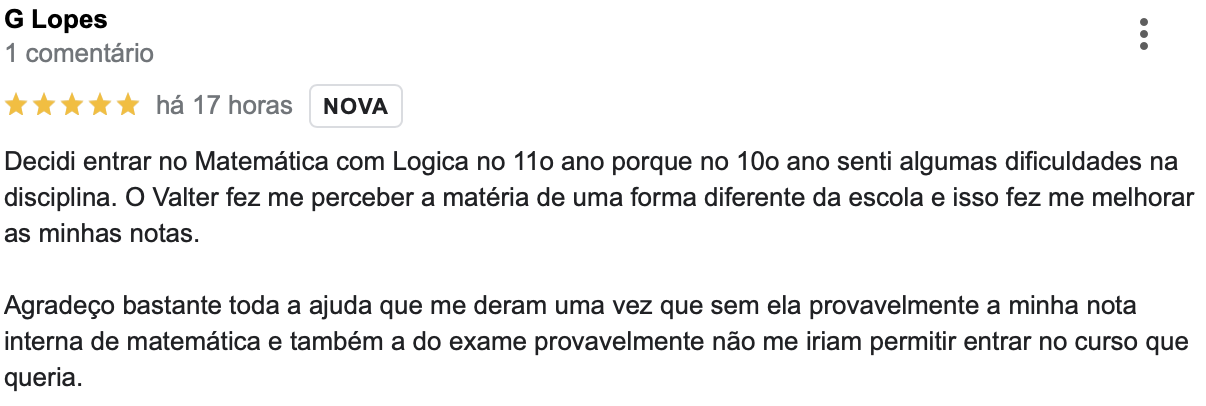Open the three-dot review options menu
Image resolution: width=1206 pixels, height=406 pixels.
[x=1144, y=34]
